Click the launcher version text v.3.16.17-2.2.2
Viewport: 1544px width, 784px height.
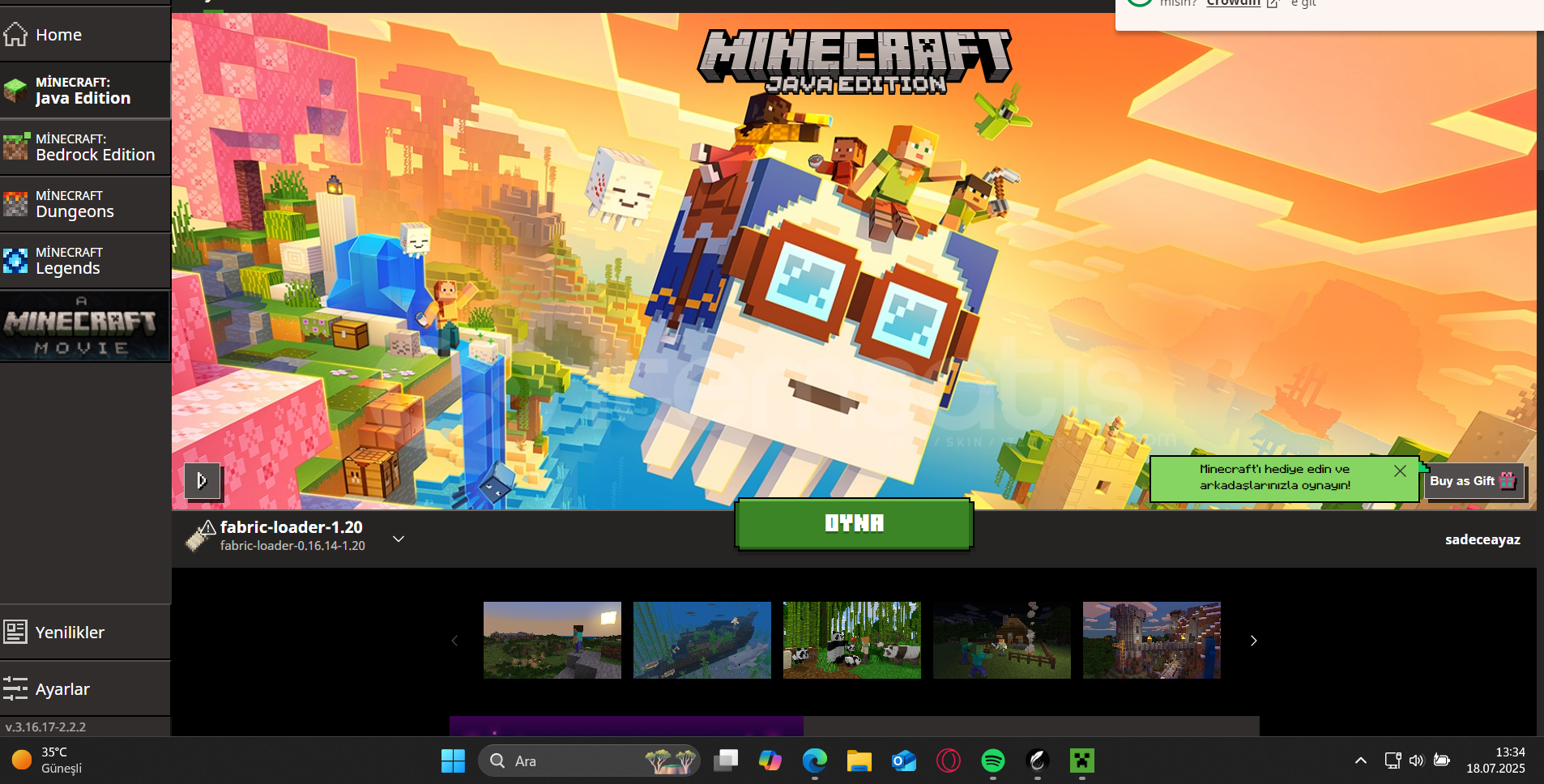[x=45, y=727]
